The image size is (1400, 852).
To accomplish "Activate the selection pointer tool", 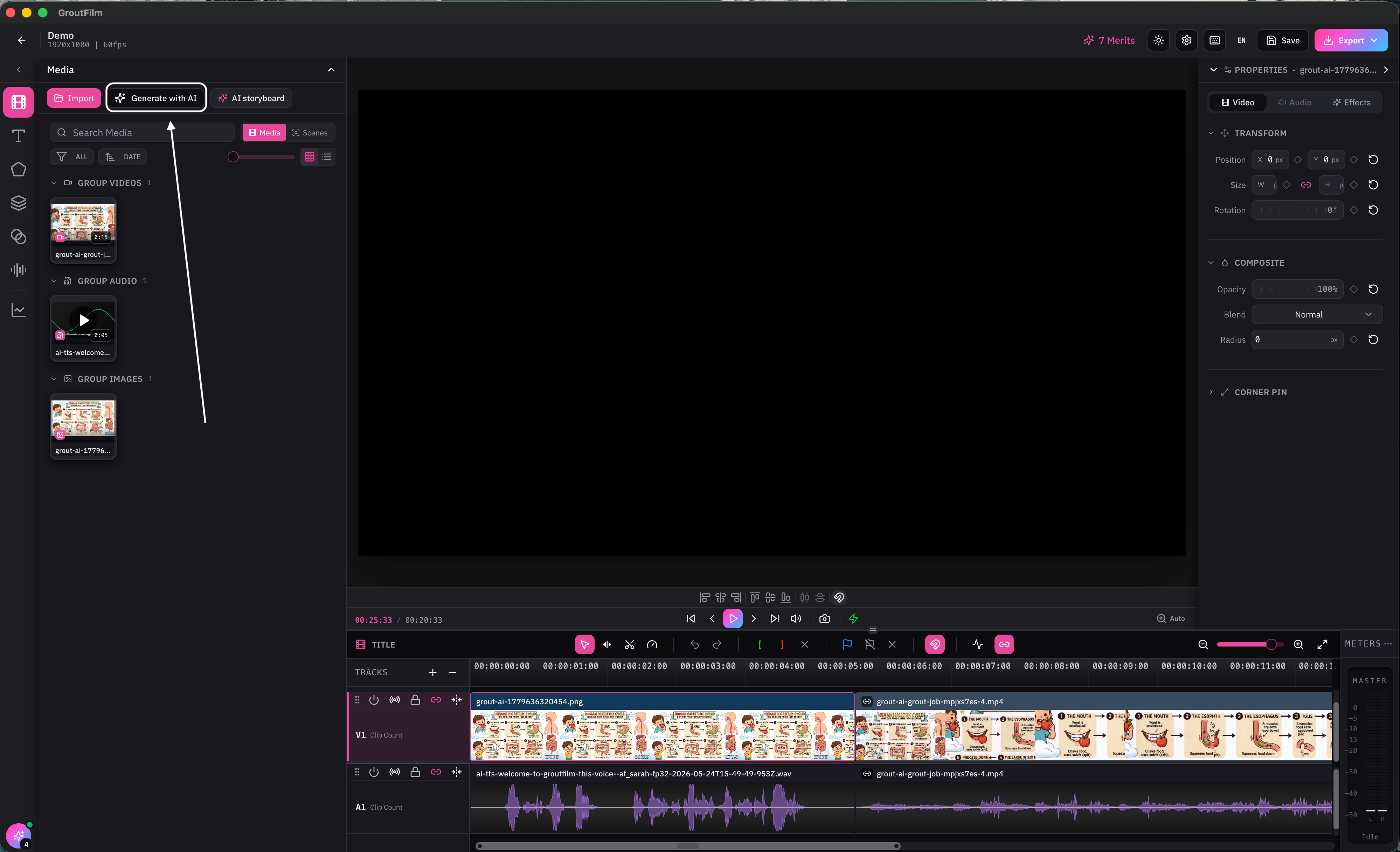I will (585, 645).
